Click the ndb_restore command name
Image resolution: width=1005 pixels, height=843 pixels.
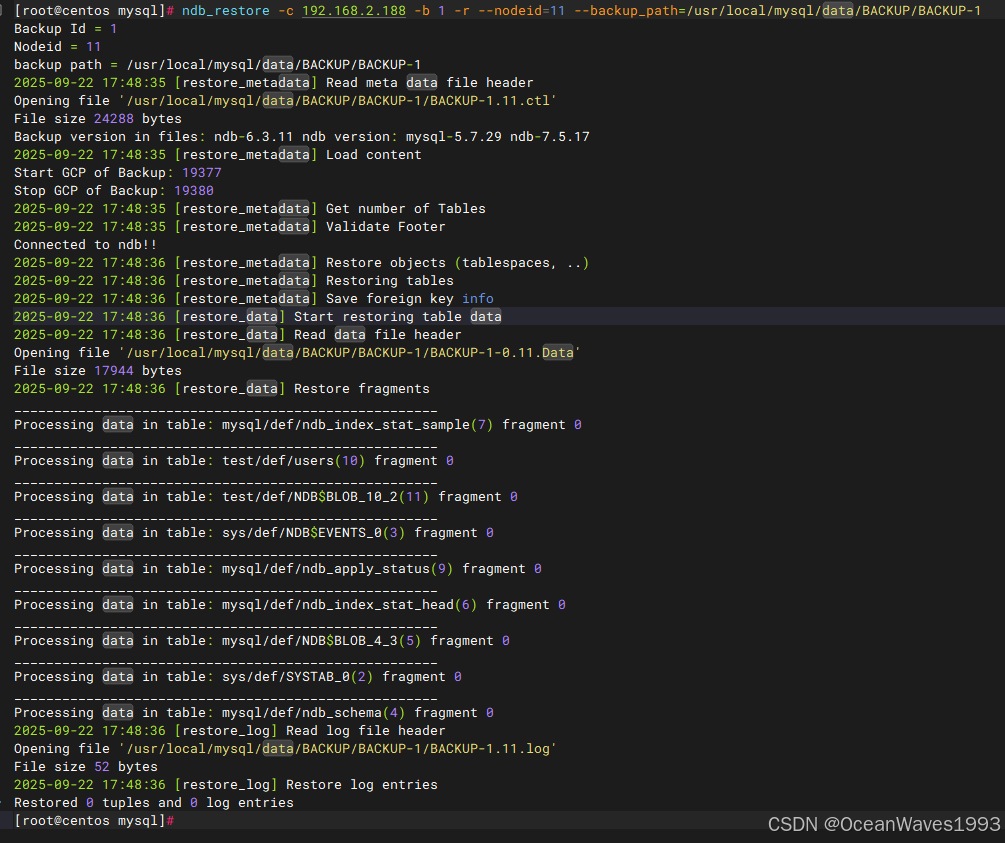[226, 11]
